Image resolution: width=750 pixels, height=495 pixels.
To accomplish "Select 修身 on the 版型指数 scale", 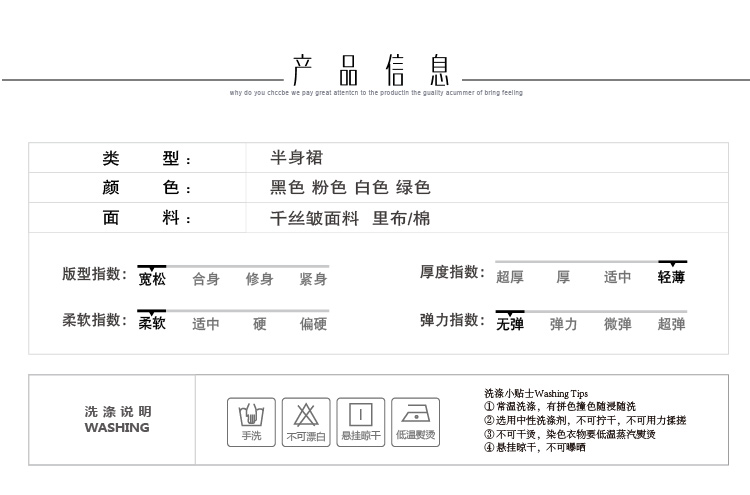I will 260,279.
